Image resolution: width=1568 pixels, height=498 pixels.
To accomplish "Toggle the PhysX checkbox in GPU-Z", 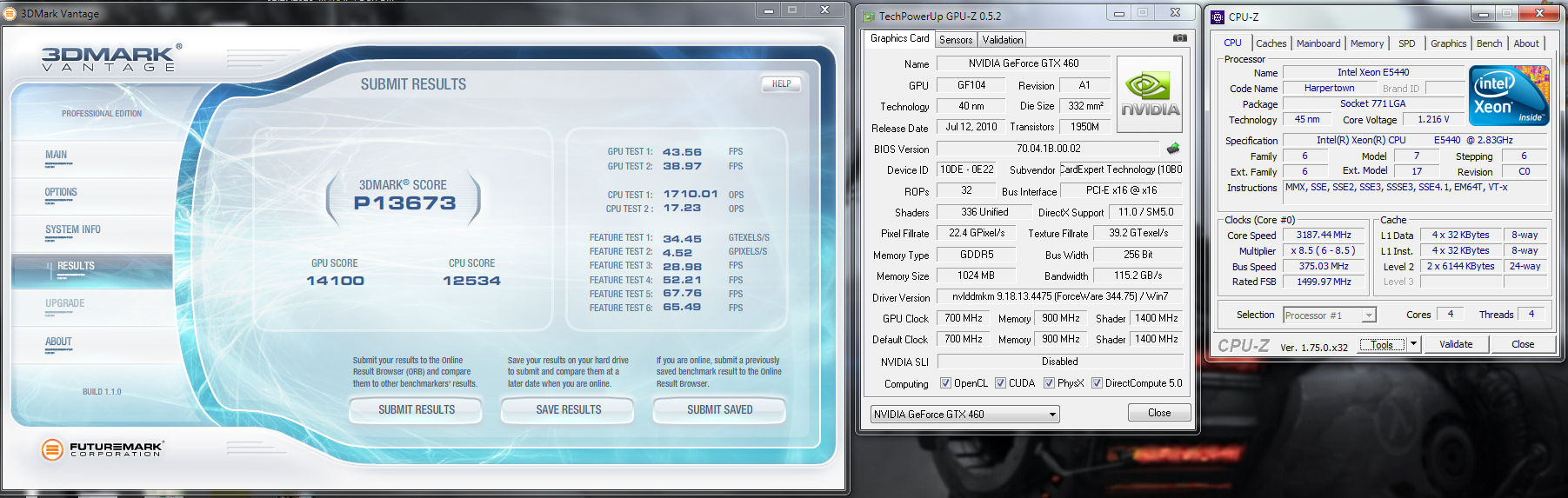I will (x=1049, y=383).
